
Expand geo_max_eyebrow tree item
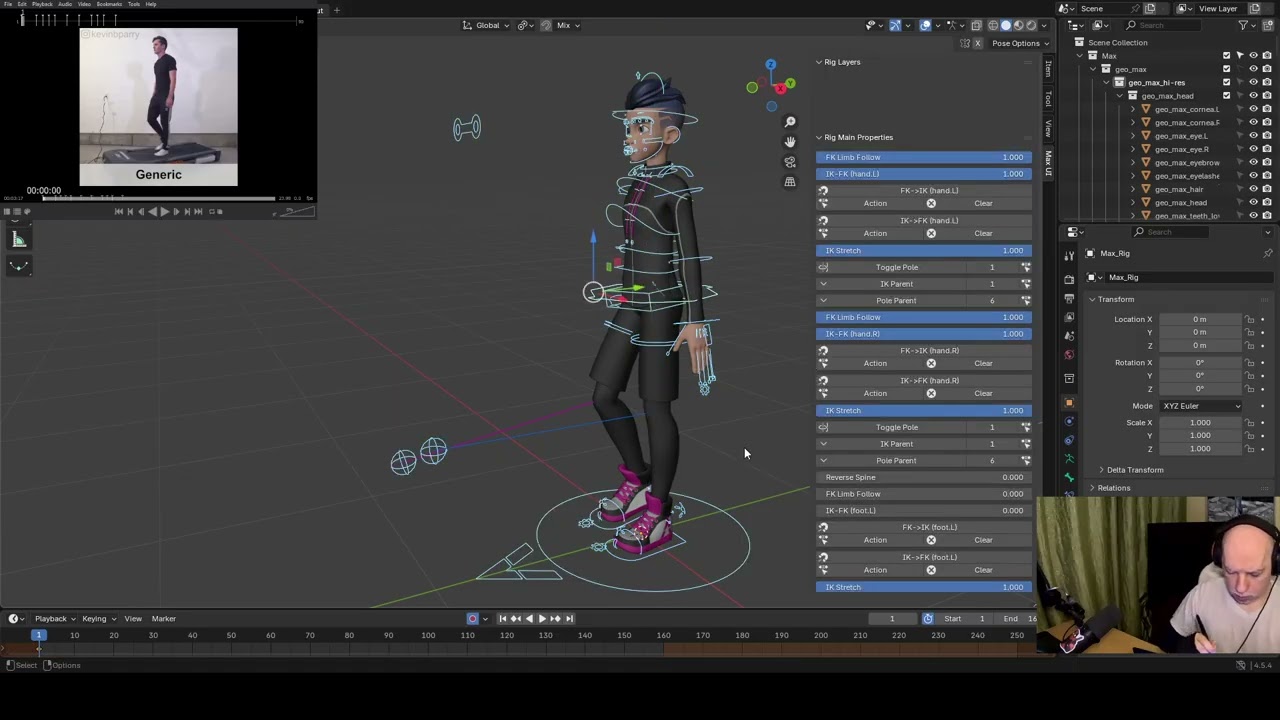point(1133,162)
